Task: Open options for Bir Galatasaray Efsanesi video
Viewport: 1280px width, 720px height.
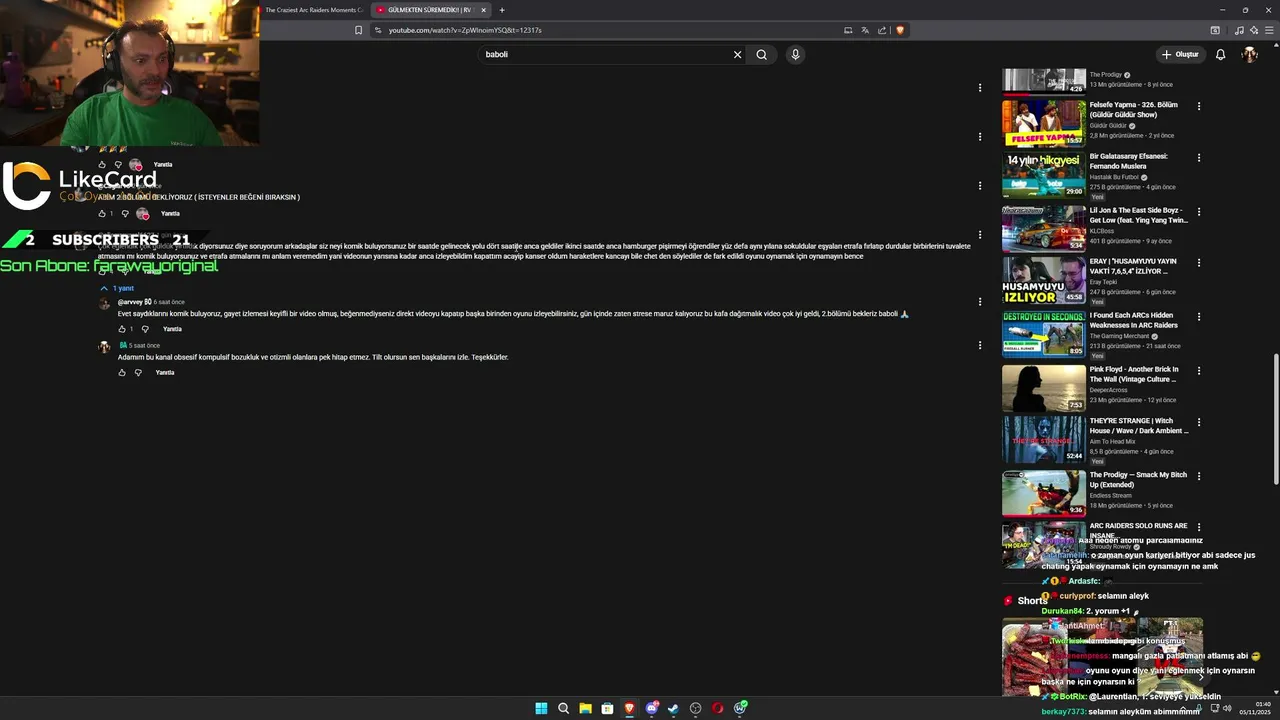Action: click(x=1199, y=158)
